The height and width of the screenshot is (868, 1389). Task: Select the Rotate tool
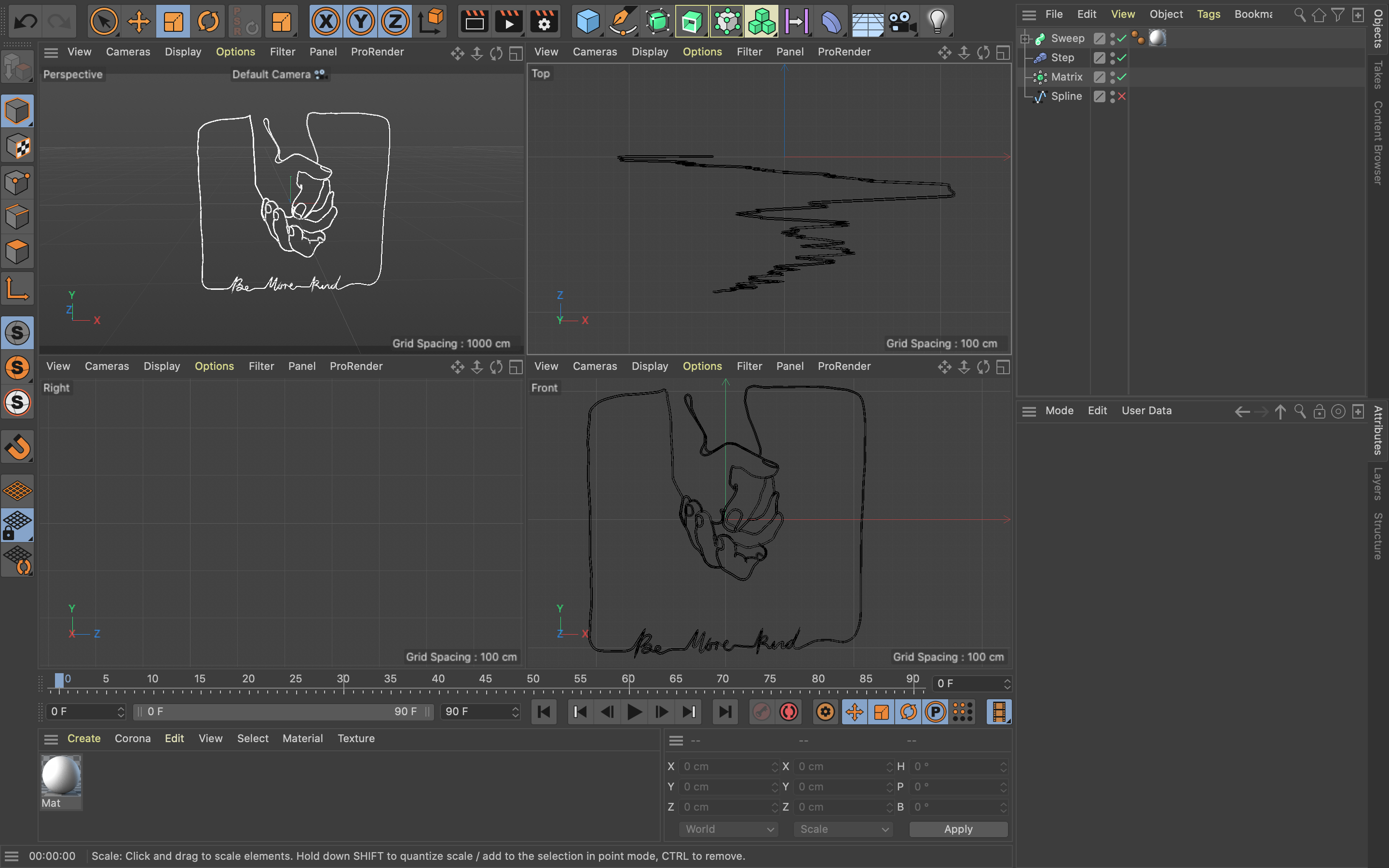[208, 22]
